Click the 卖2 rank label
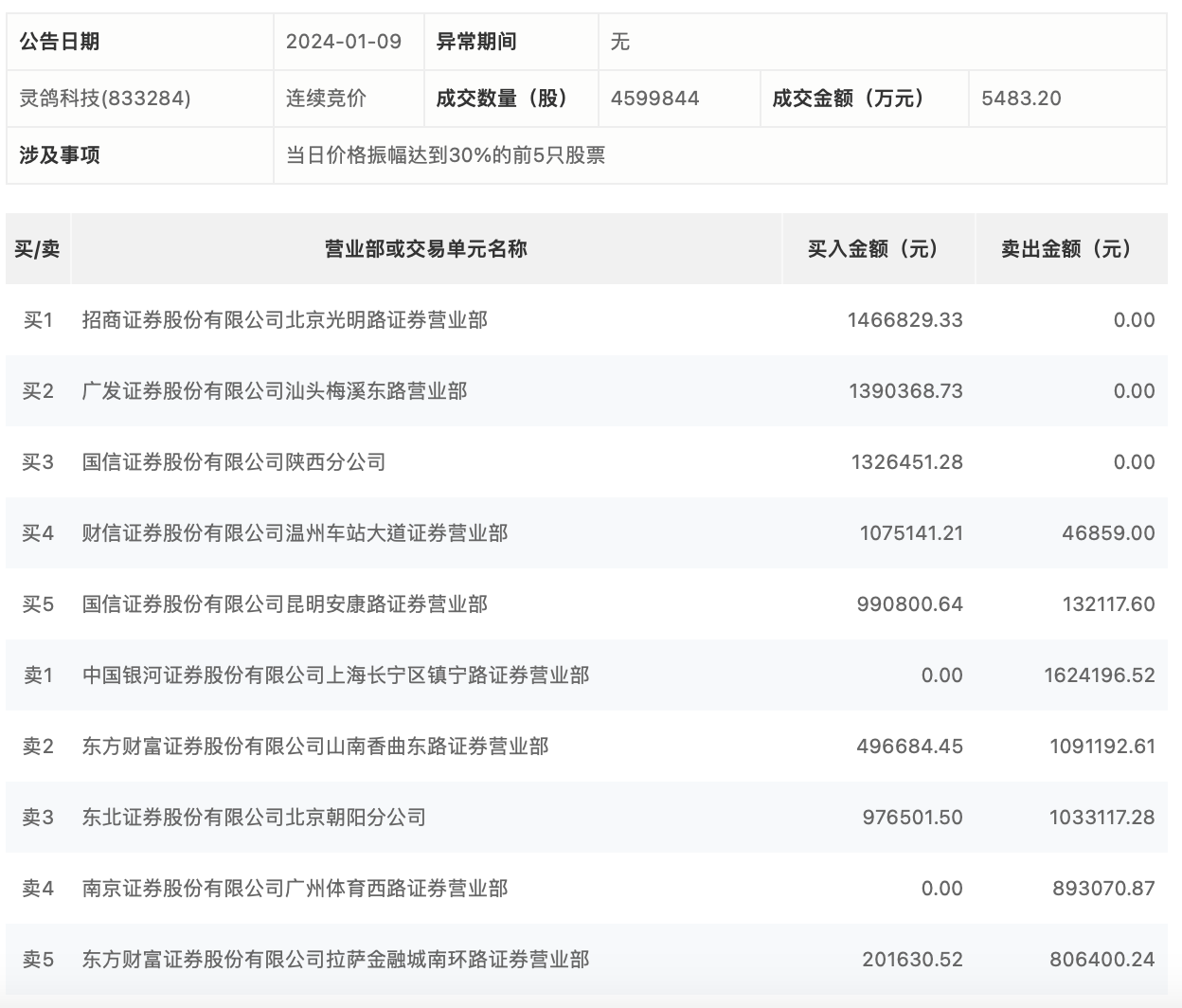 pyautogui.click(x=38, y=747)
